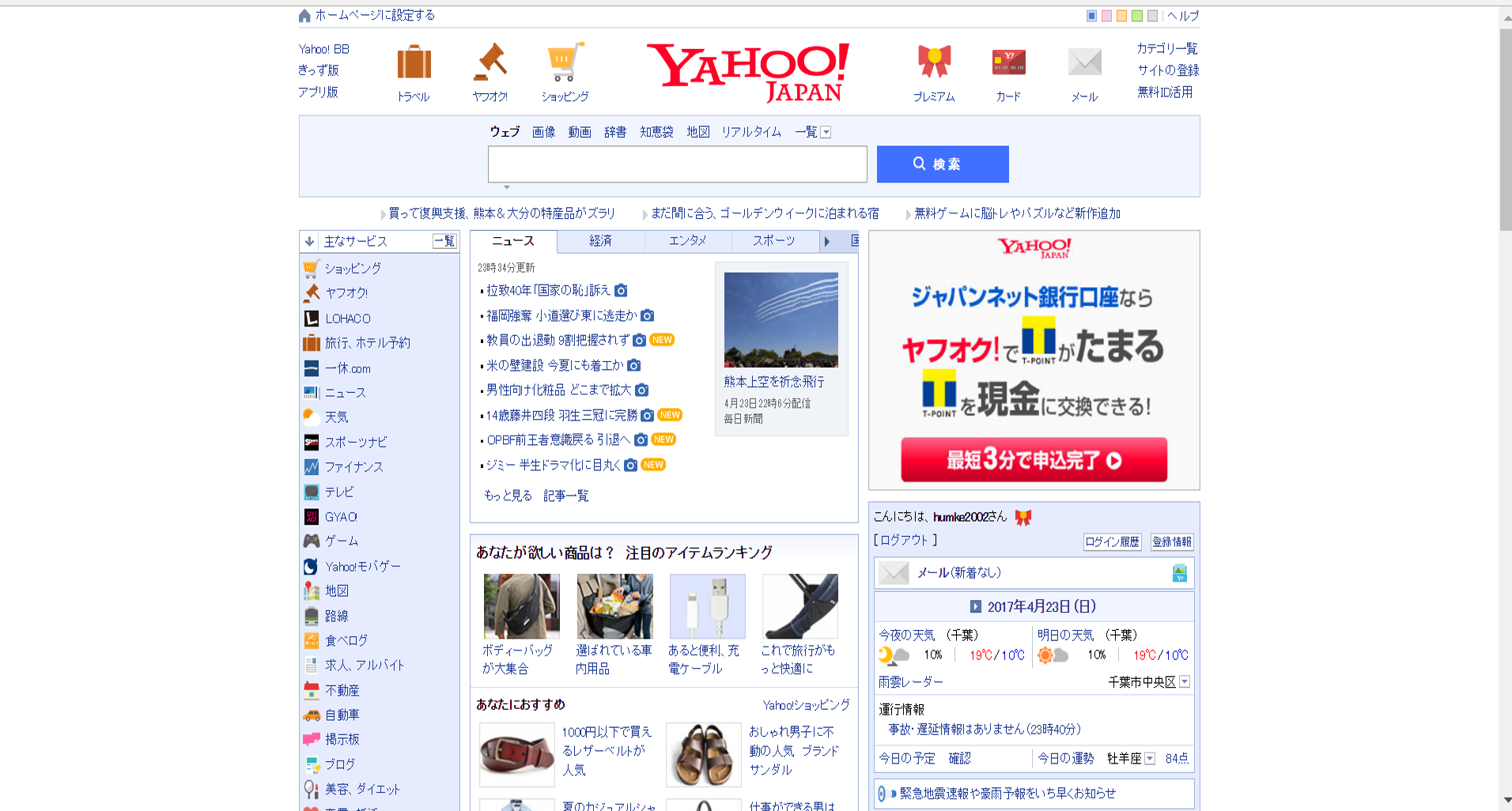1512x811 pixels.
Task: Select the スポーツ news tab
Action: (773, 241)
